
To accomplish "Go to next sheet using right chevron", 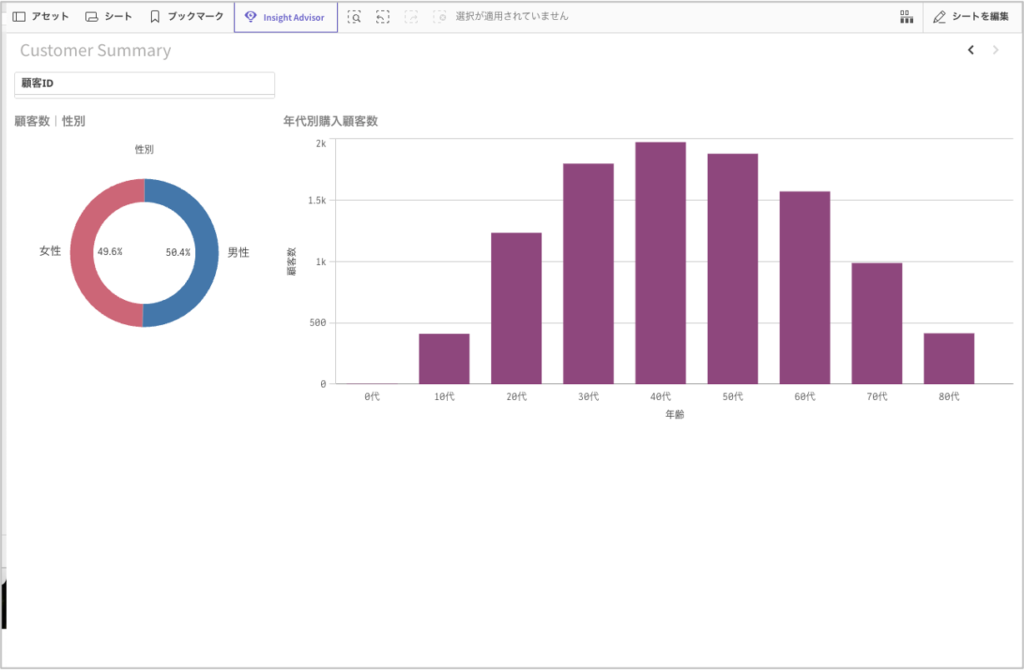I will tap(995, 50).
